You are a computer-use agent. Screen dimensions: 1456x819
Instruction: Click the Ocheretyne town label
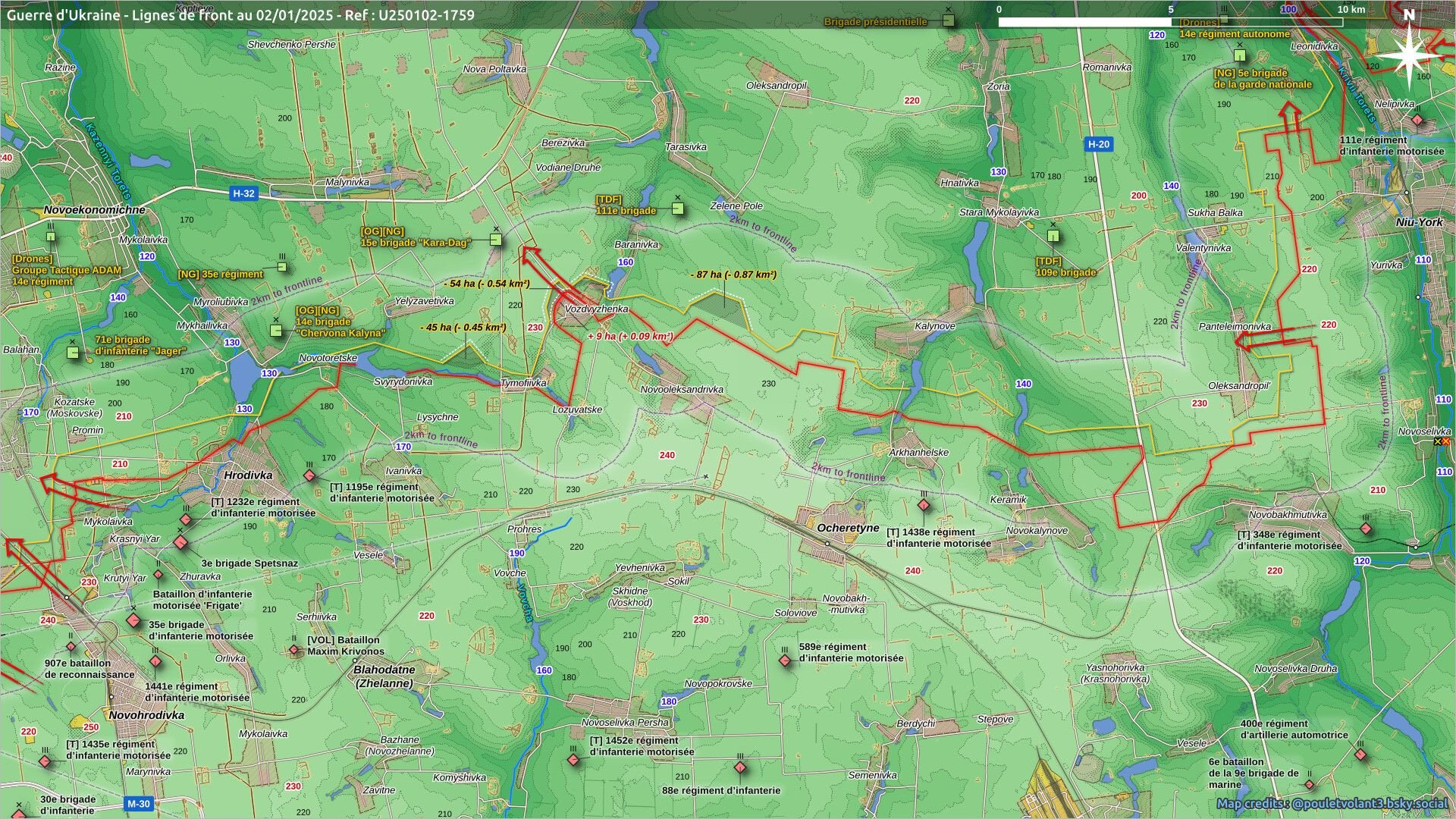click(x=848, y=528)
